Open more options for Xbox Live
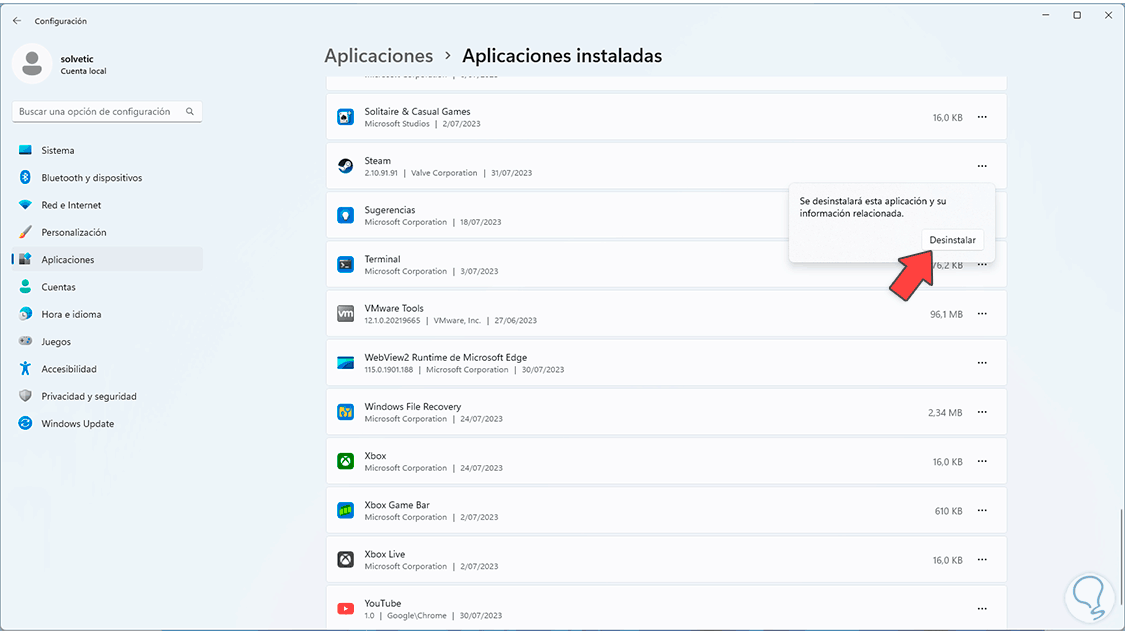 [982, 559]
